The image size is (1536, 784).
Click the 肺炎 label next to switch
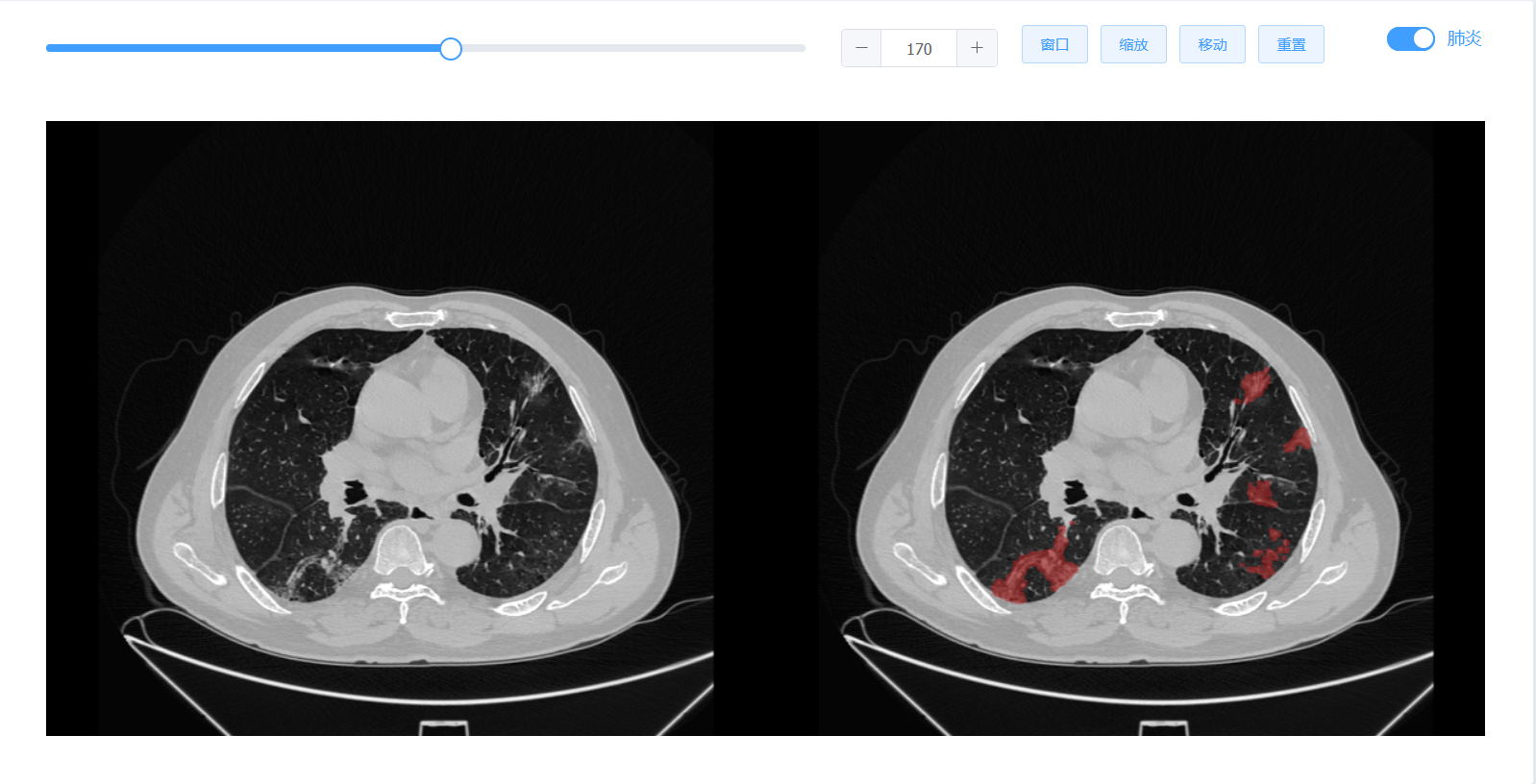tap(1464, 38)
